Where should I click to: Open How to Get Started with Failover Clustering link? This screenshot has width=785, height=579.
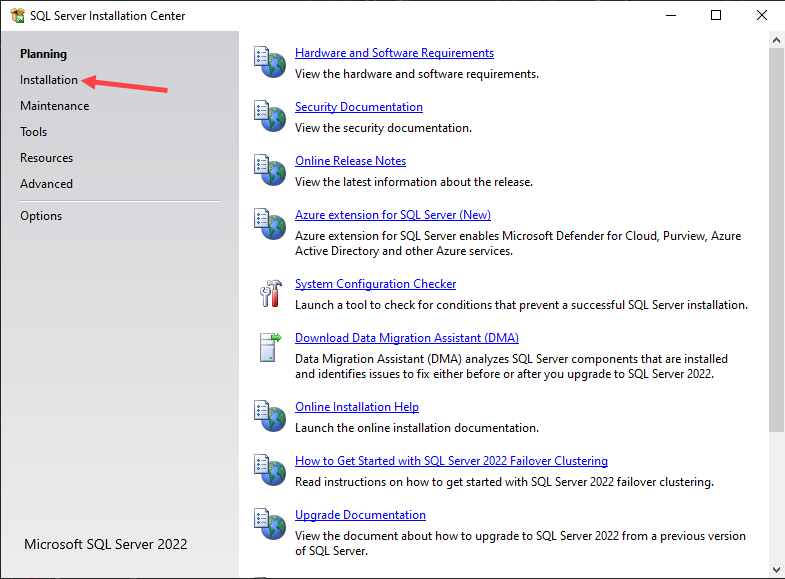451,461
